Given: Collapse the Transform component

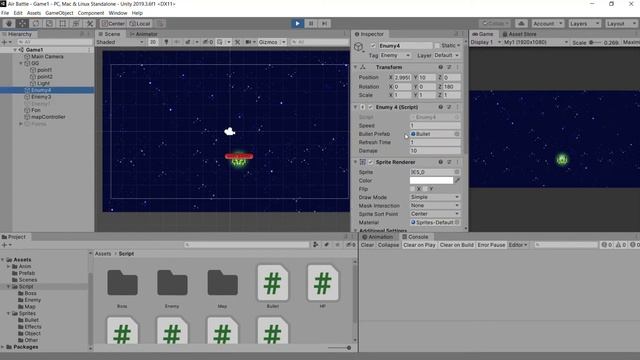Looking at the screenshot, I should (356, 67).
